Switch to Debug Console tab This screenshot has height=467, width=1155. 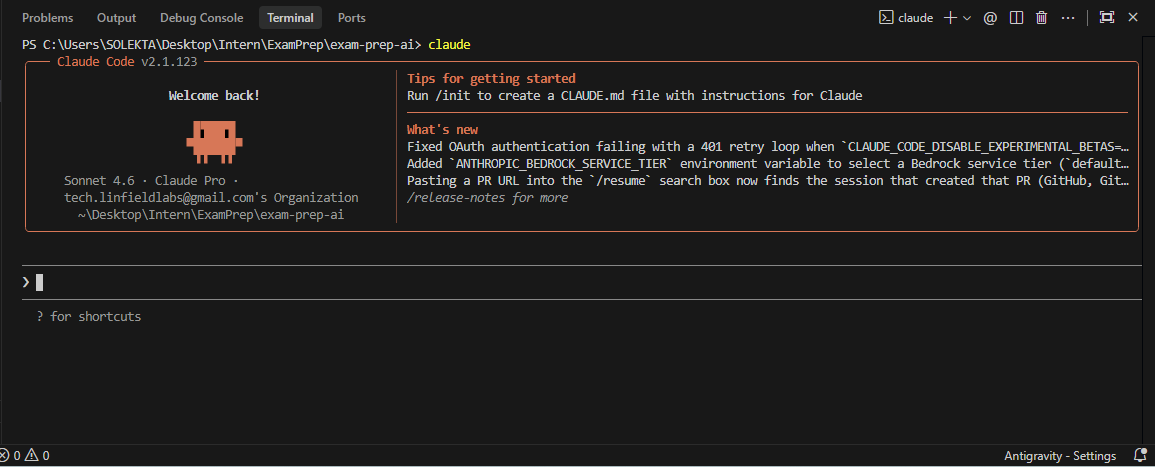click(x=202, y=18)
